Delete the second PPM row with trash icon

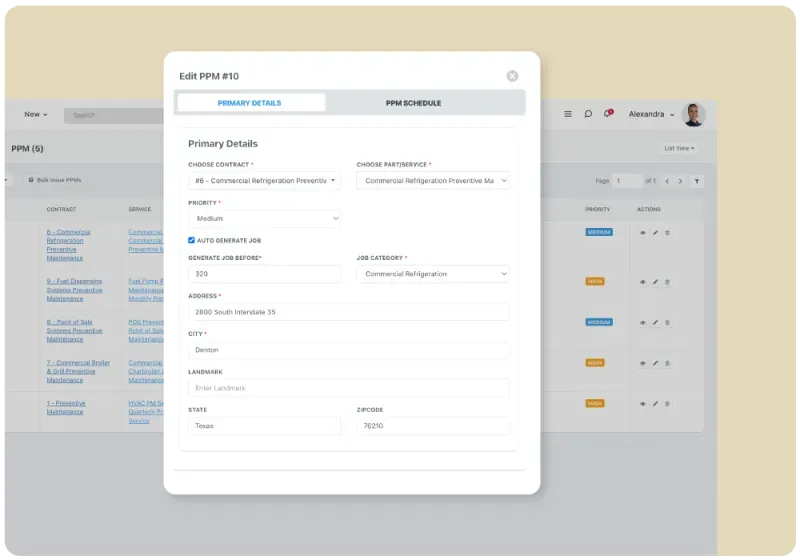(668, 282)
